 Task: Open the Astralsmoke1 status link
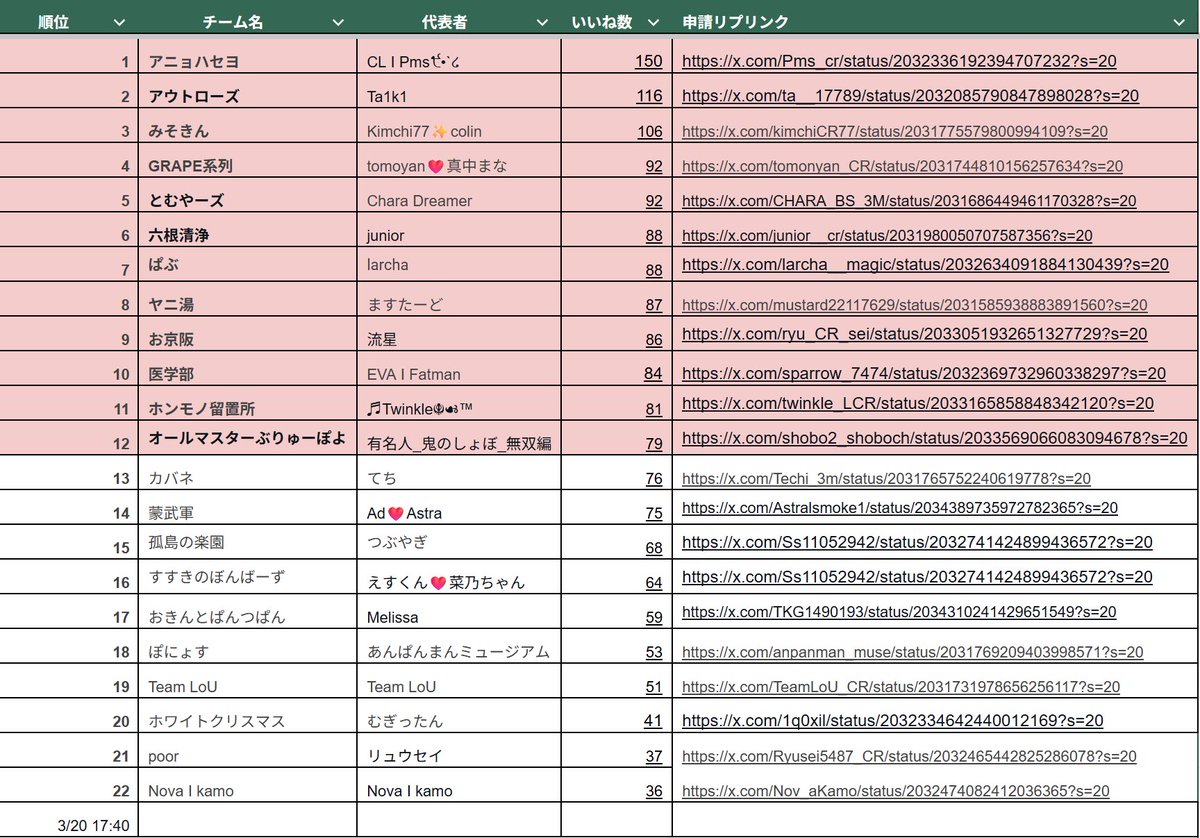pos(900,508)
